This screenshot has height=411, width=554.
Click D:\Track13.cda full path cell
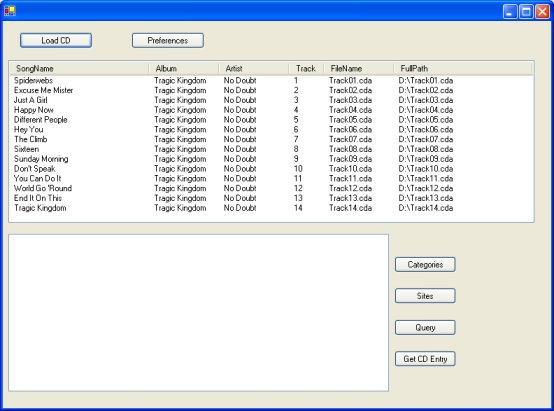coord(426,198)
